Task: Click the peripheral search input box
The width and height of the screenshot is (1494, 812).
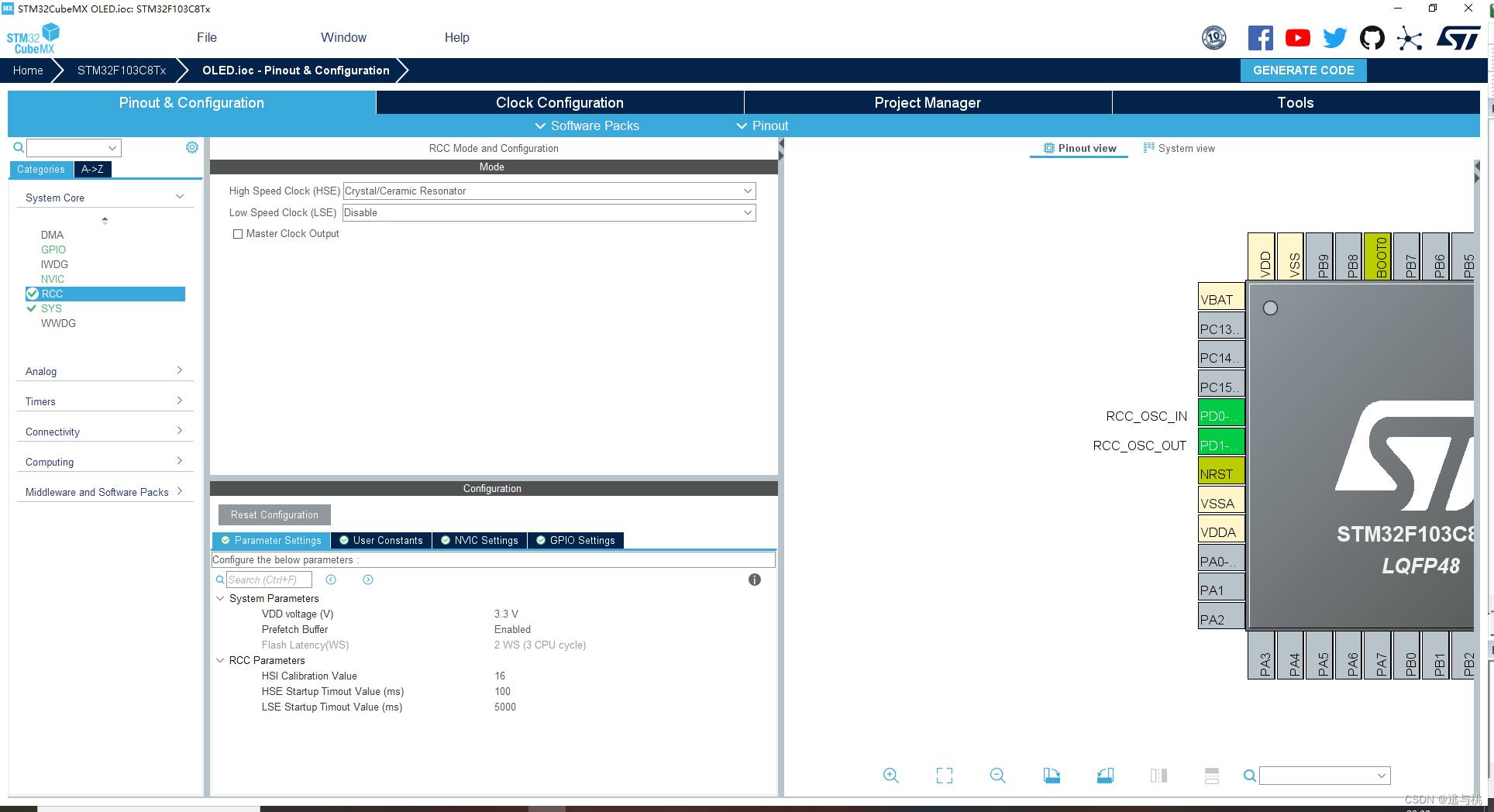Action: pyautogui.click(x=74, y=147)
